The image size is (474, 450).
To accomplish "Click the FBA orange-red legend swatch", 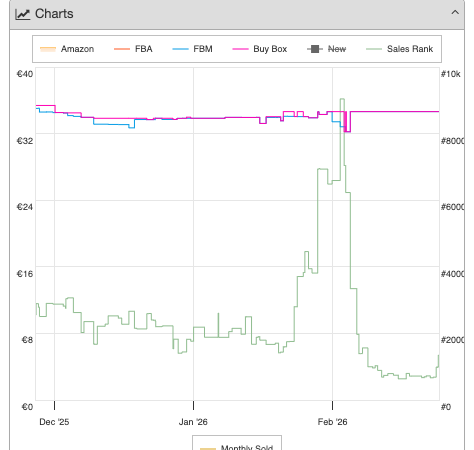I will (122, 49).
